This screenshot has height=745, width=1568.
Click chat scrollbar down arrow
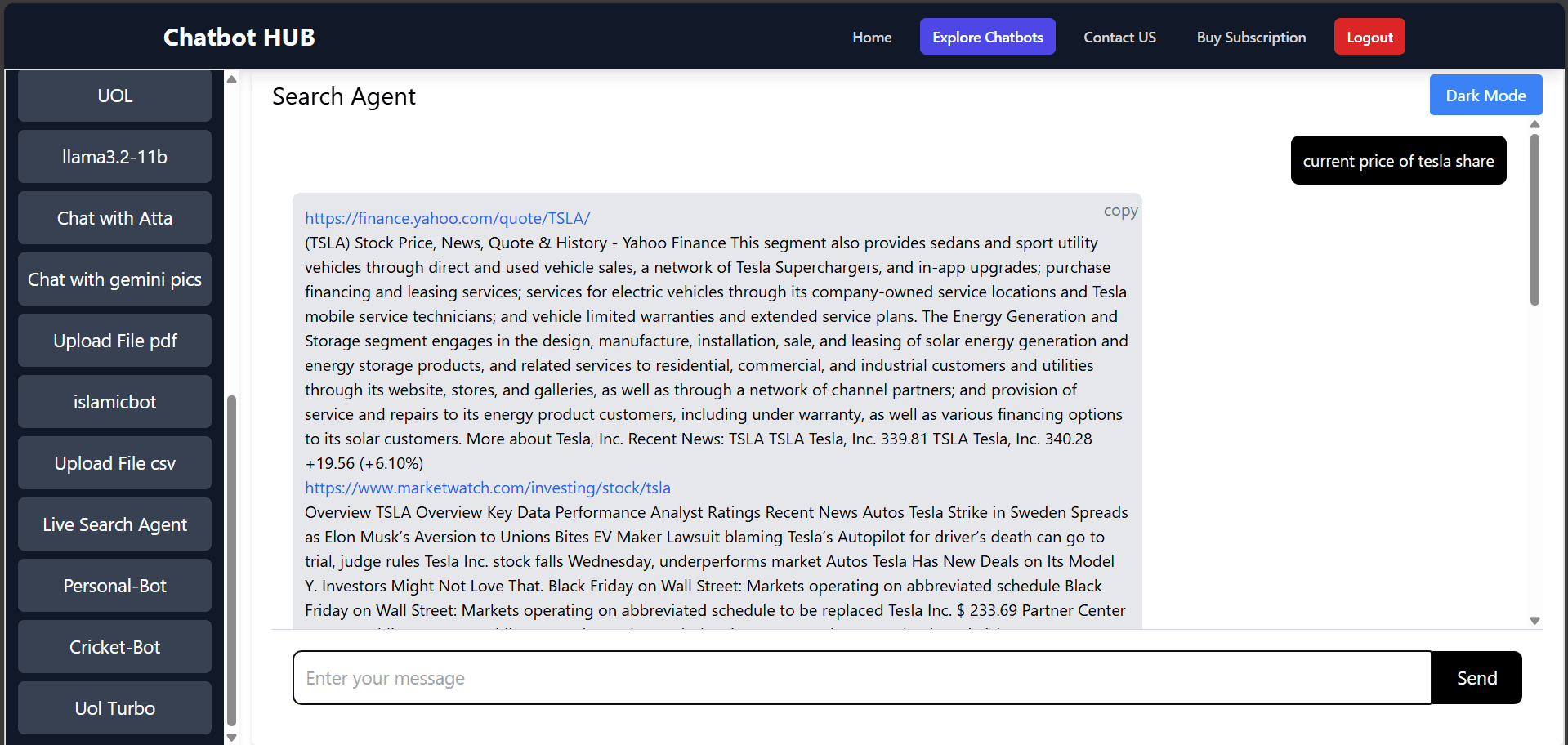pos(1534,621)
